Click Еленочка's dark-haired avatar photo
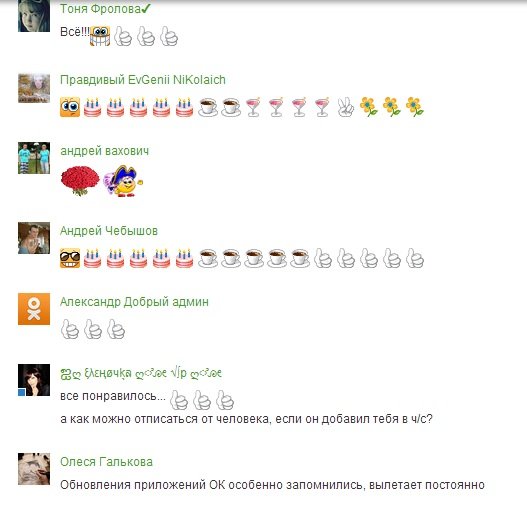The width and height of the screenshot is (527, 516). [x=34, y=380]
